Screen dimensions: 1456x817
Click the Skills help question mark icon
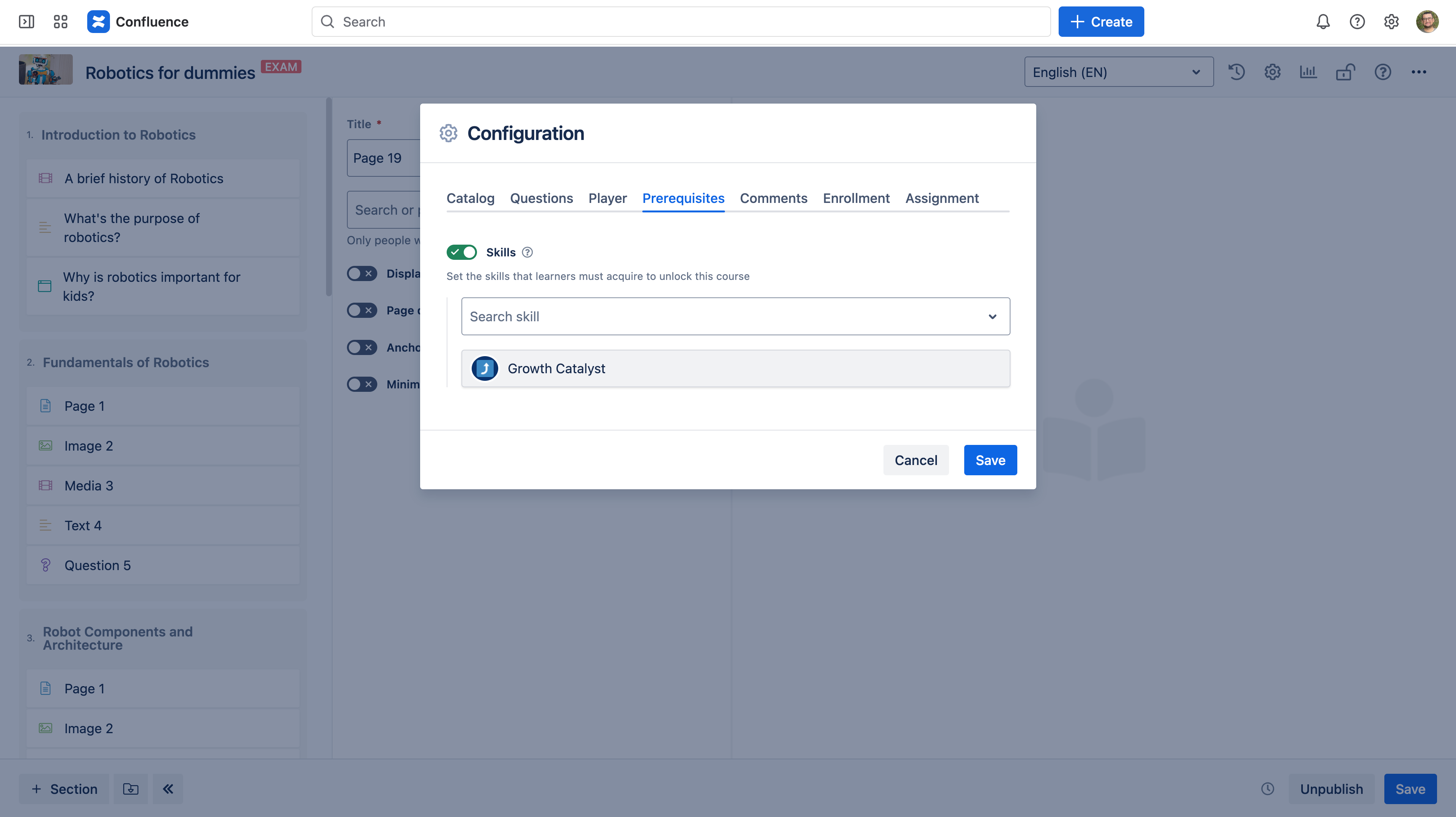[x=527, y=252]
